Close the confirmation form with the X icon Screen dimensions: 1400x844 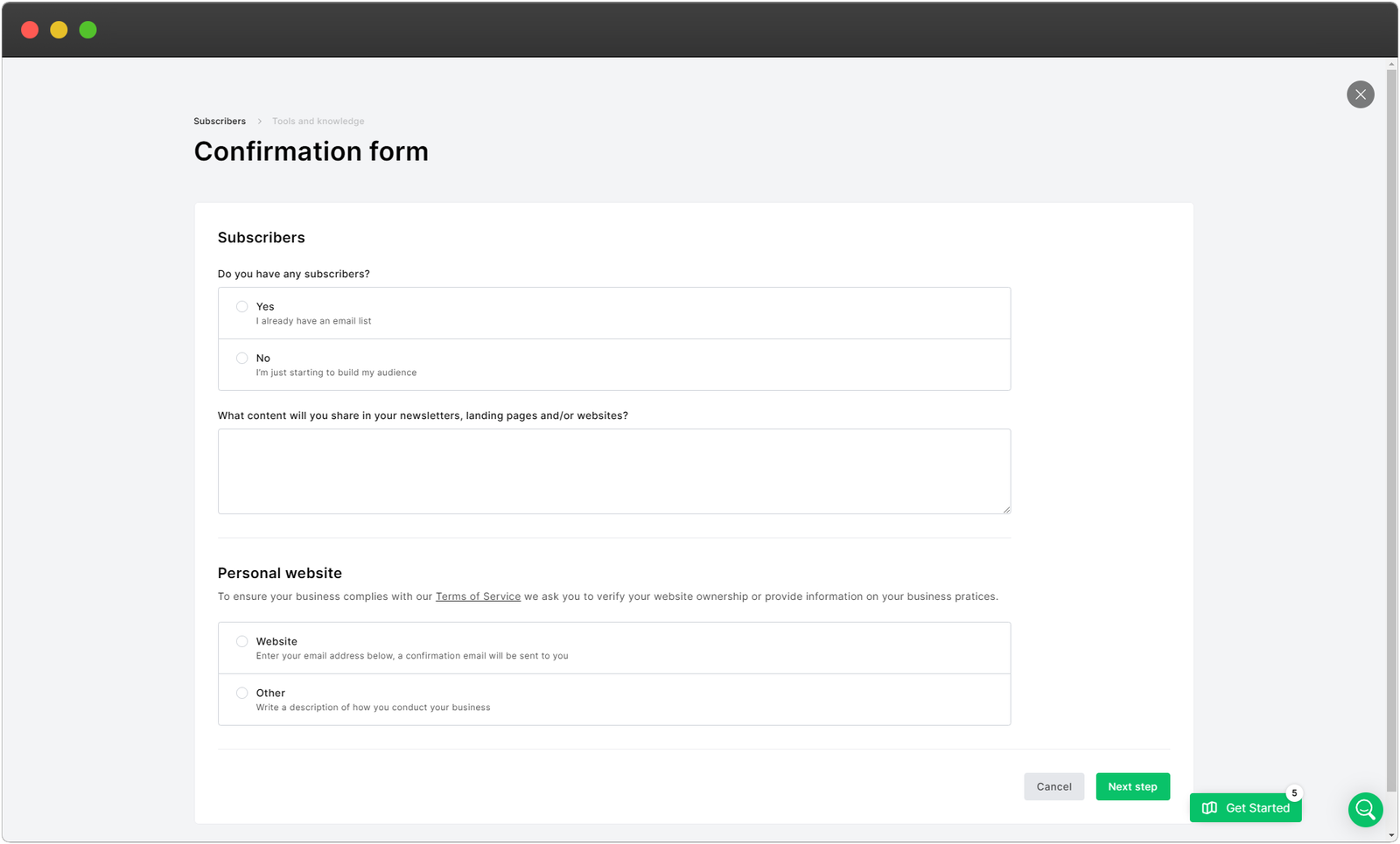click(1360, 94)
